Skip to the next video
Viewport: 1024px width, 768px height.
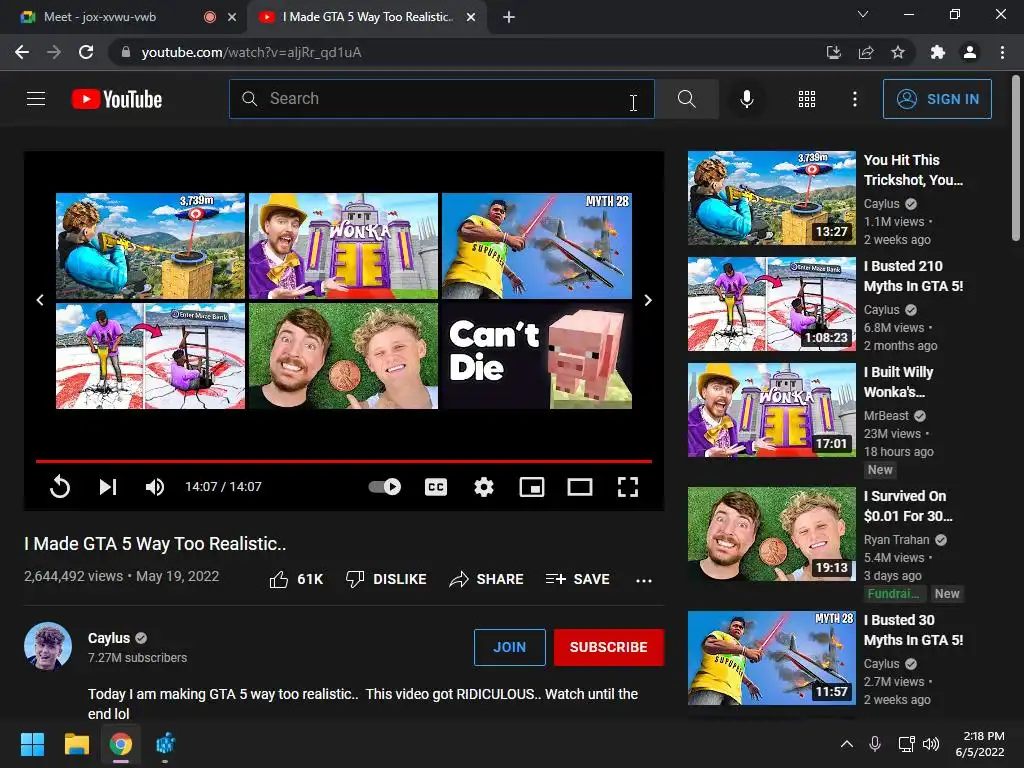coord(108,487)
